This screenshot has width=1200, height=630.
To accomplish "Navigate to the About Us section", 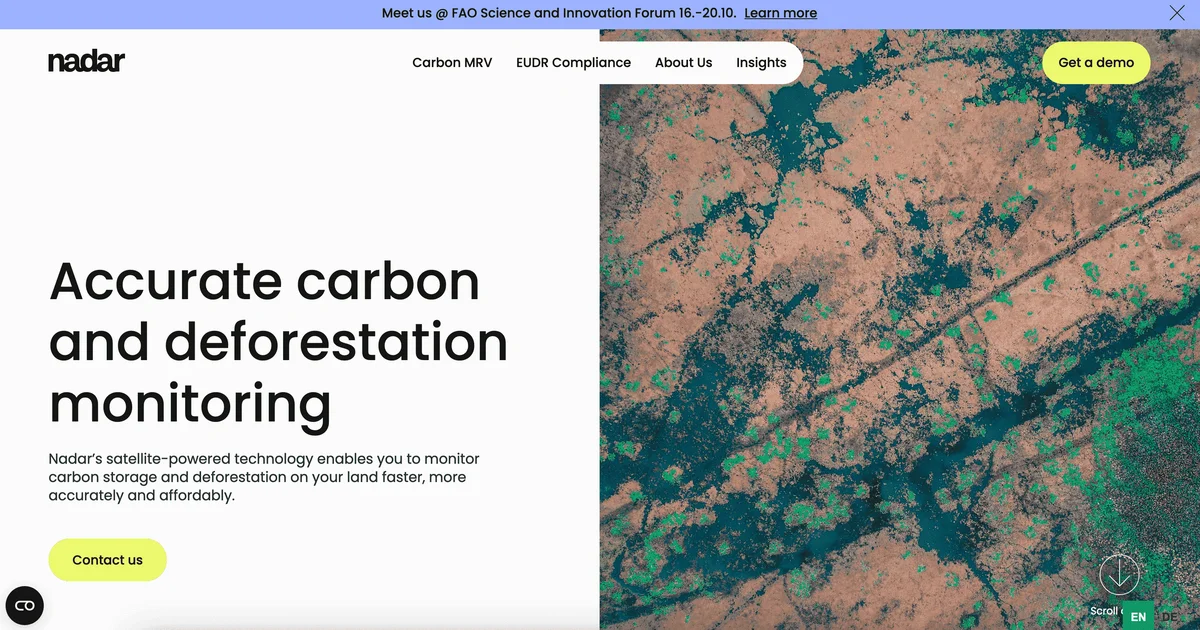I will [683, 62].
